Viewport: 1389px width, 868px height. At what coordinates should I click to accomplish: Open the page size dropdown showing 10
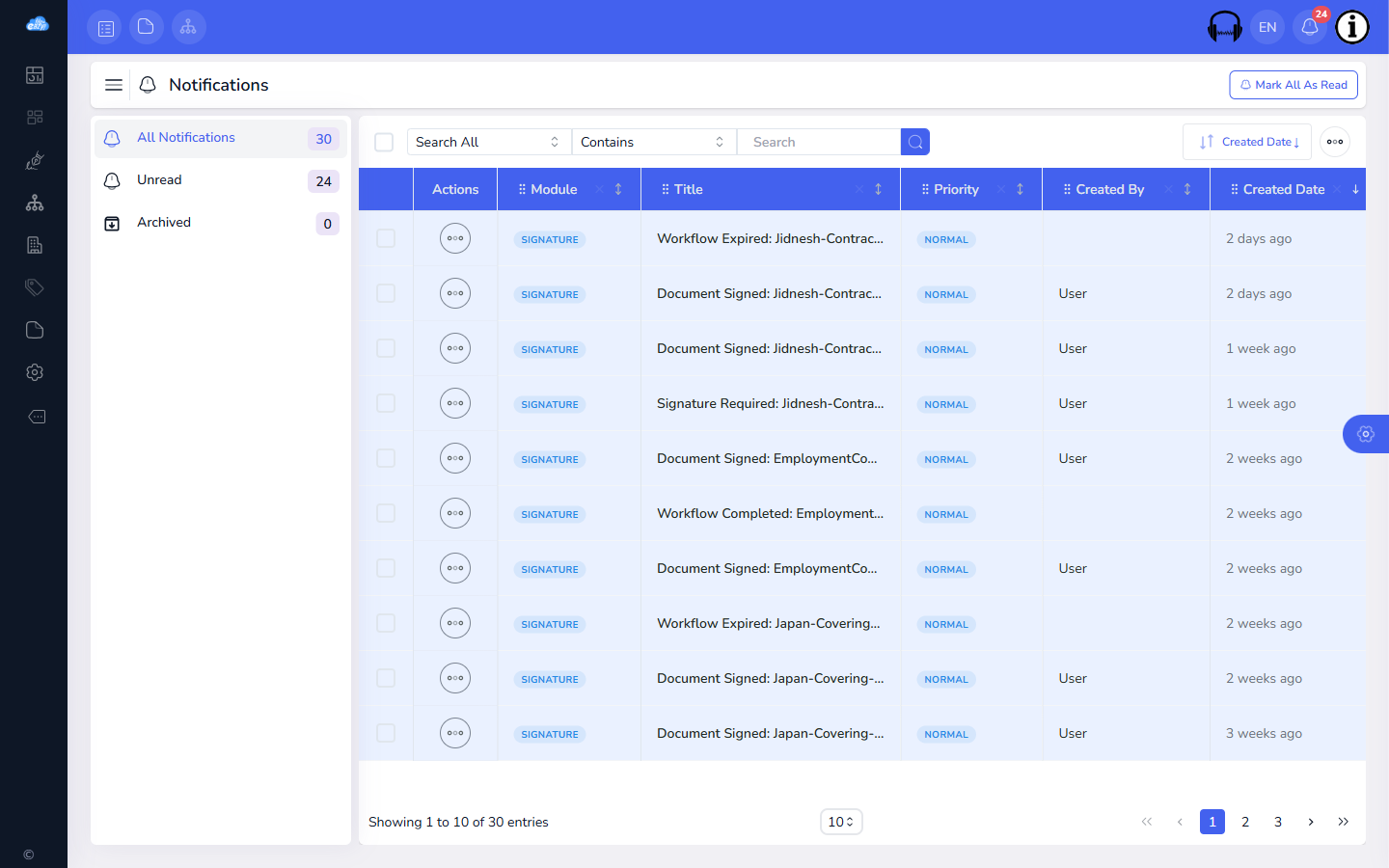tap(841, 822)
